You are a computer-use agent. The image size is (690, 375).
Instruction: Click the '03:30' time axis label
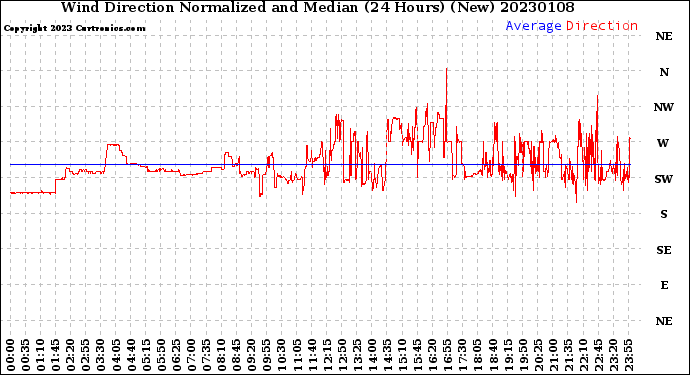[x=101, y=355]
